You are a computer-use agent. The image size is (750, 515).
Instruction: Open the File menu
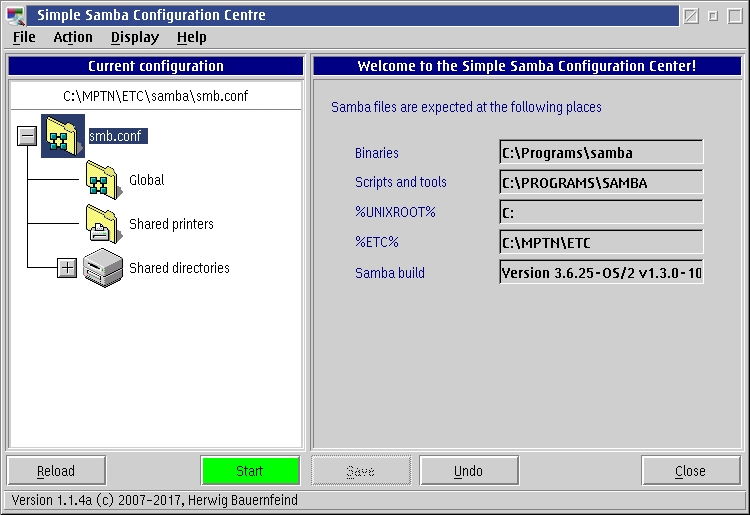point(24,37)
